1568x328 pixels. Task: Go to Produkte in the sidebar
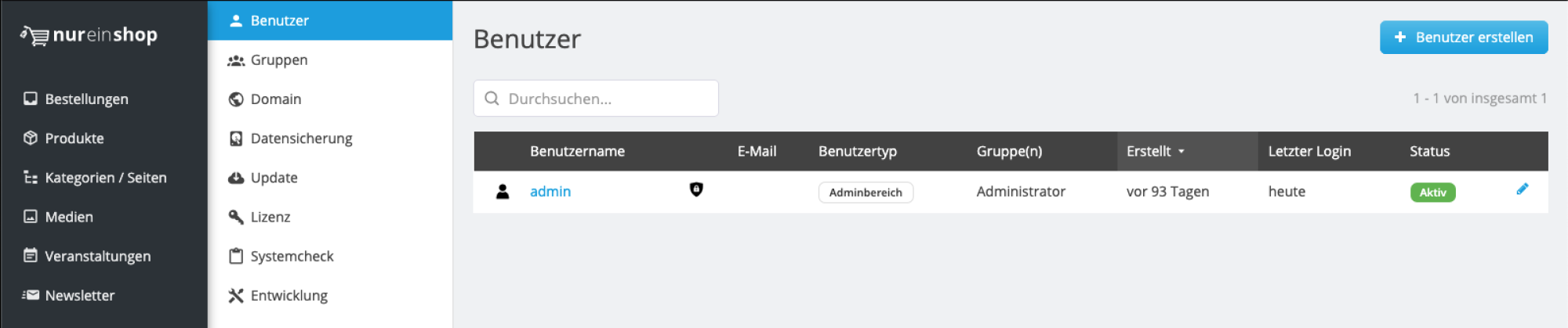point(74,139)
